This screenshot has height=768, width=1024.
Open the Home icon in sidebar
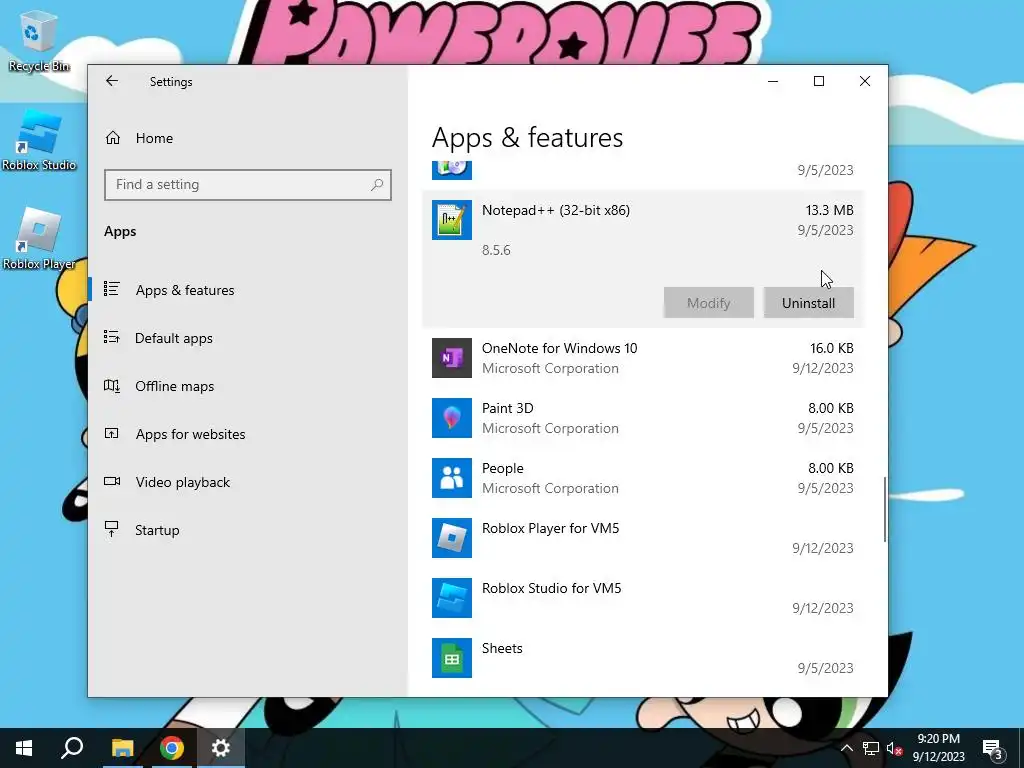point(113,138)
